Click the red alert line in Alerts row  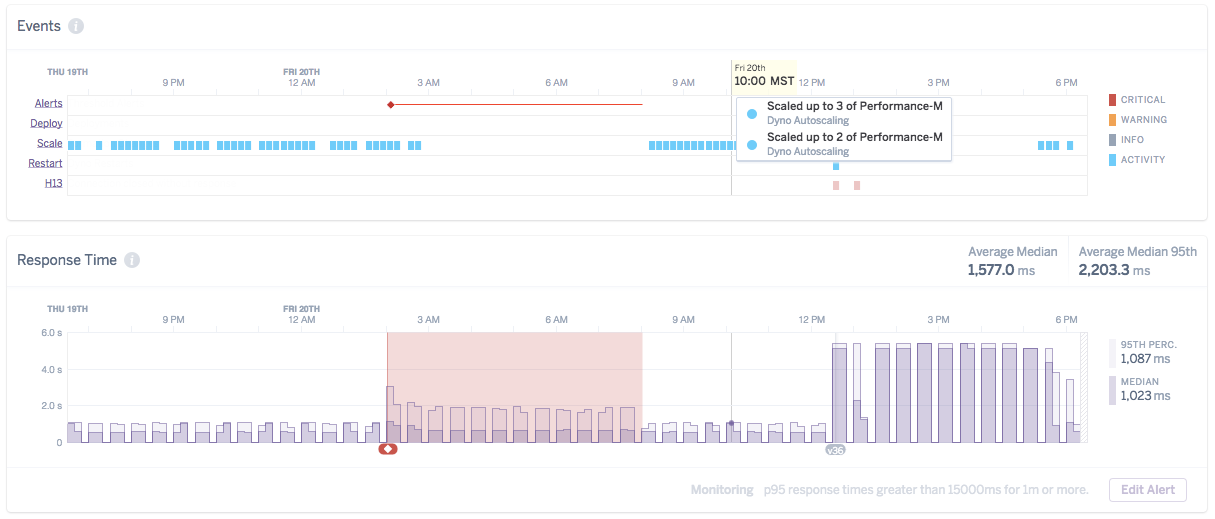pyautogui.click(x=518, y=104)
